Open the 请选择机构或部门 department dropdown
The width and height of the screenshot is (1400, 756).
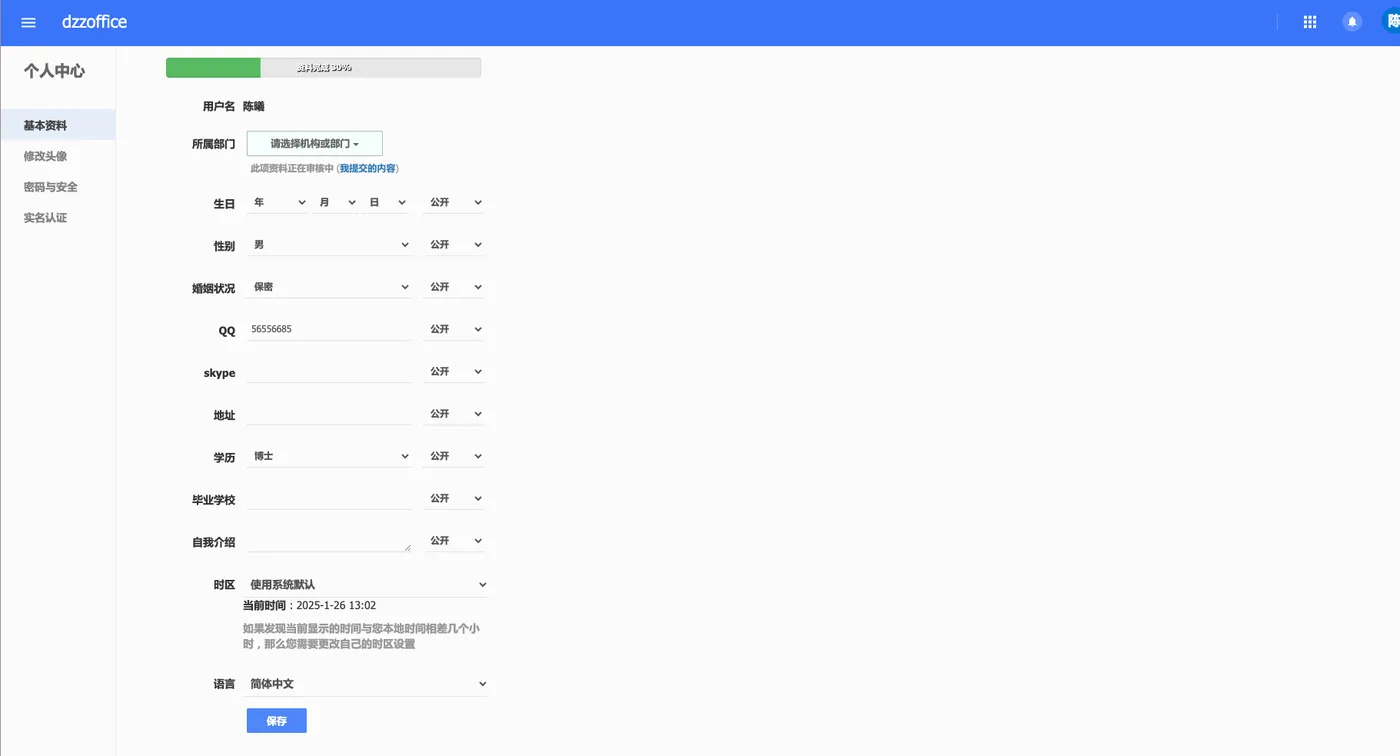pyautogui.click(x=315, y=144)
